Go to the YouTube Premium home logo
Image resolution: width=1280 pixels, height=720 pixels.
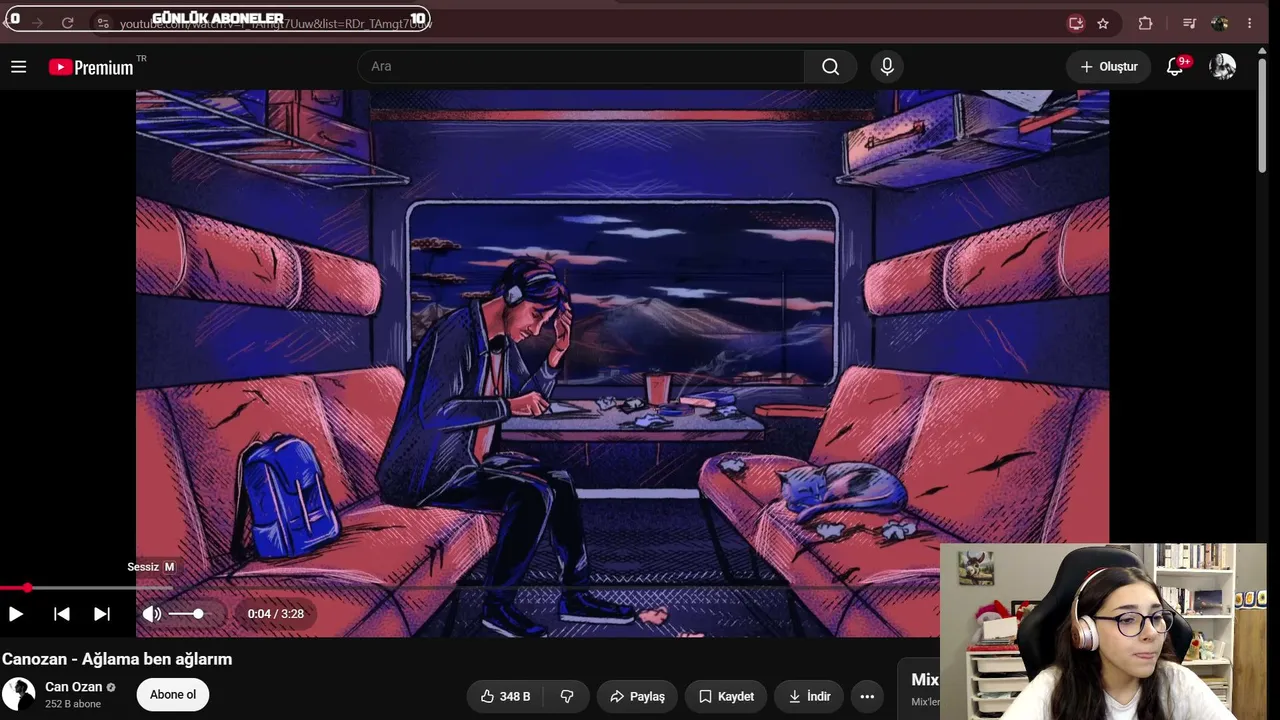click(x=91, y=67)
